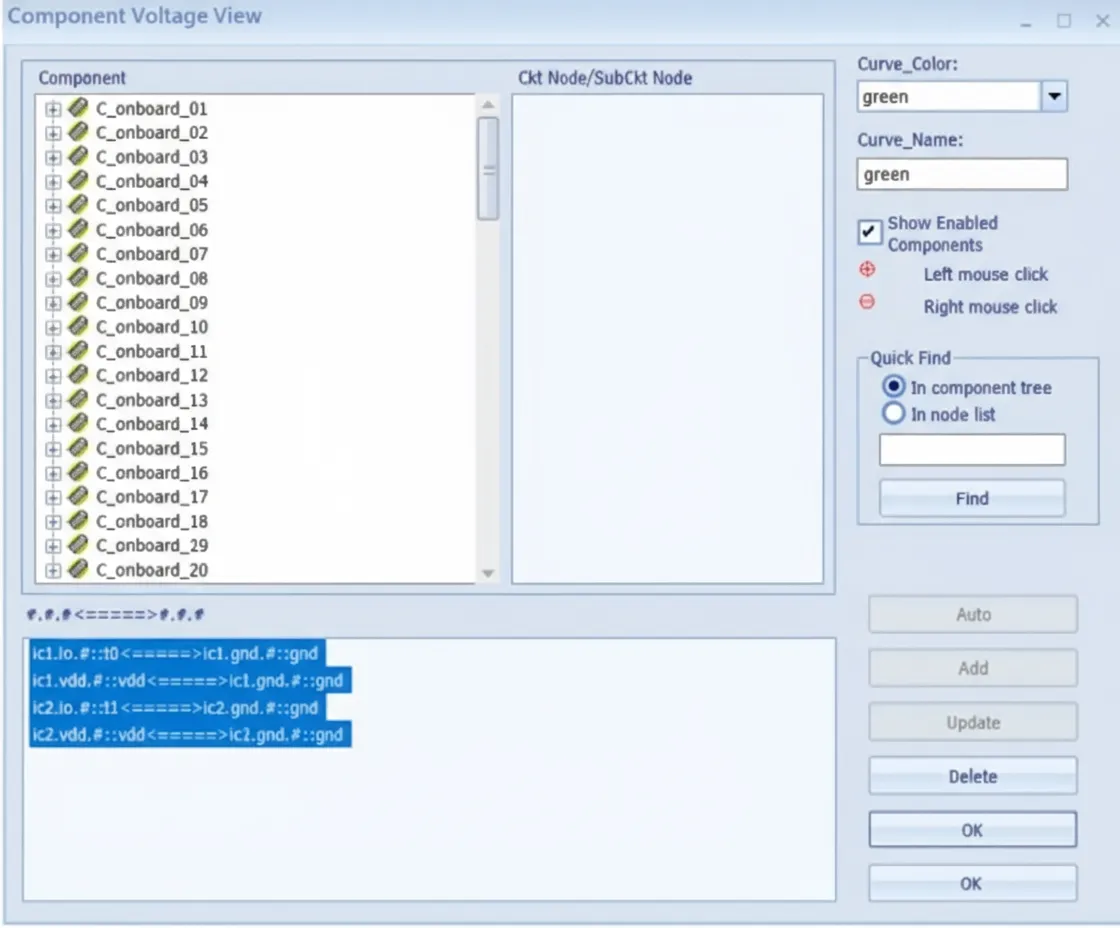
Task: Pick the component icon for C_onboard_06
Action: [x=79, y=229]
